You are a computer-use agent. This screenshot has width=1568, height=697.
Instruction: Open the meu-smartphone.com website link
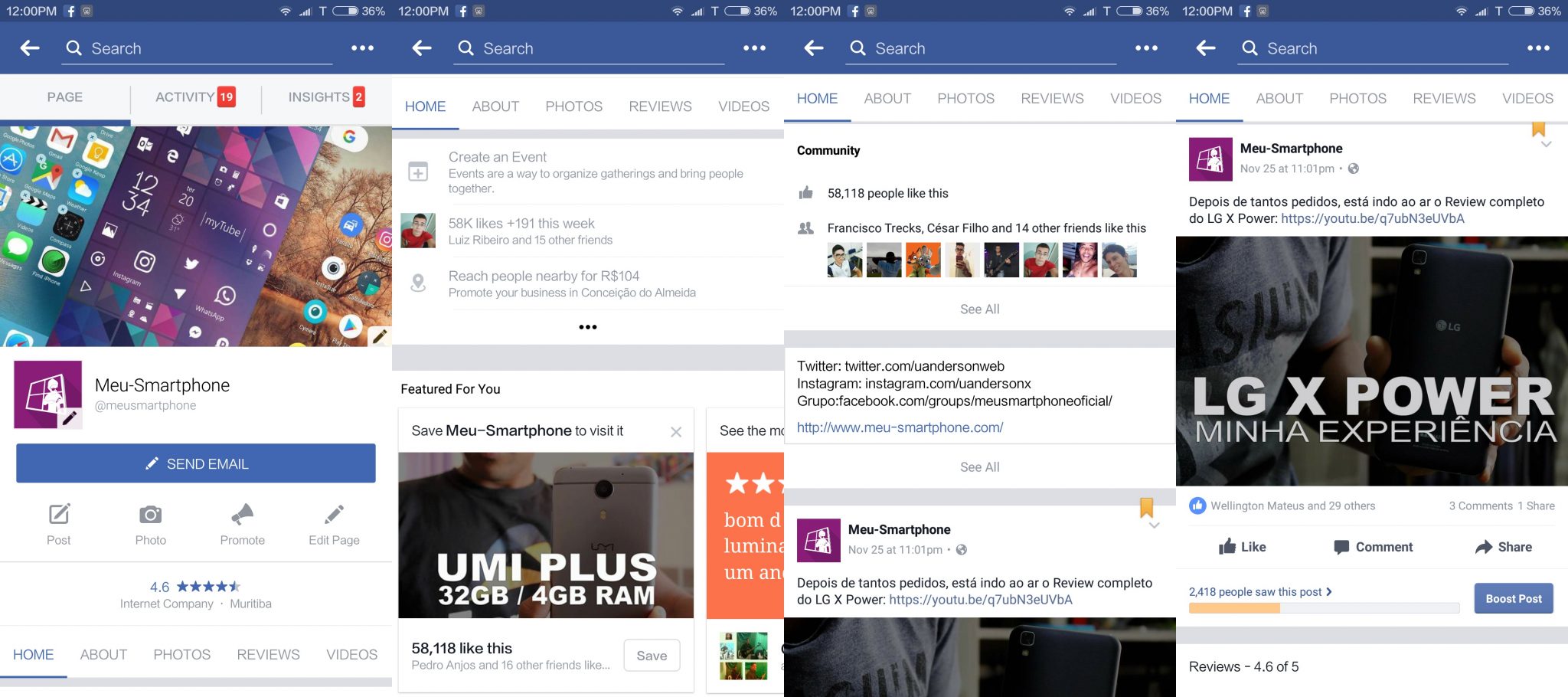coord(900,427)
